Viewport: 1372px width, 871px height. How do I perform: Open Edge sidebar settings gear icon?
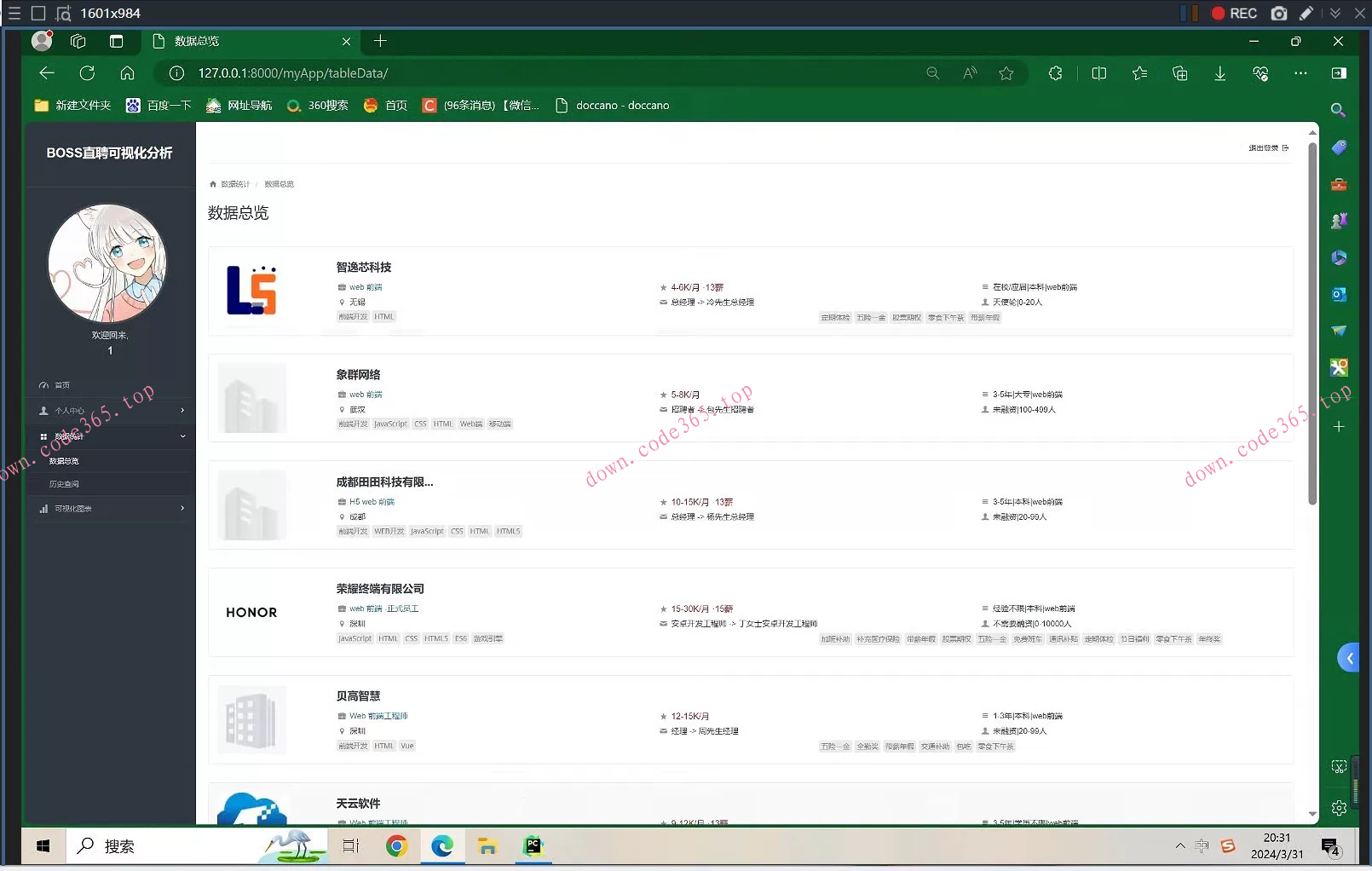1339,807
